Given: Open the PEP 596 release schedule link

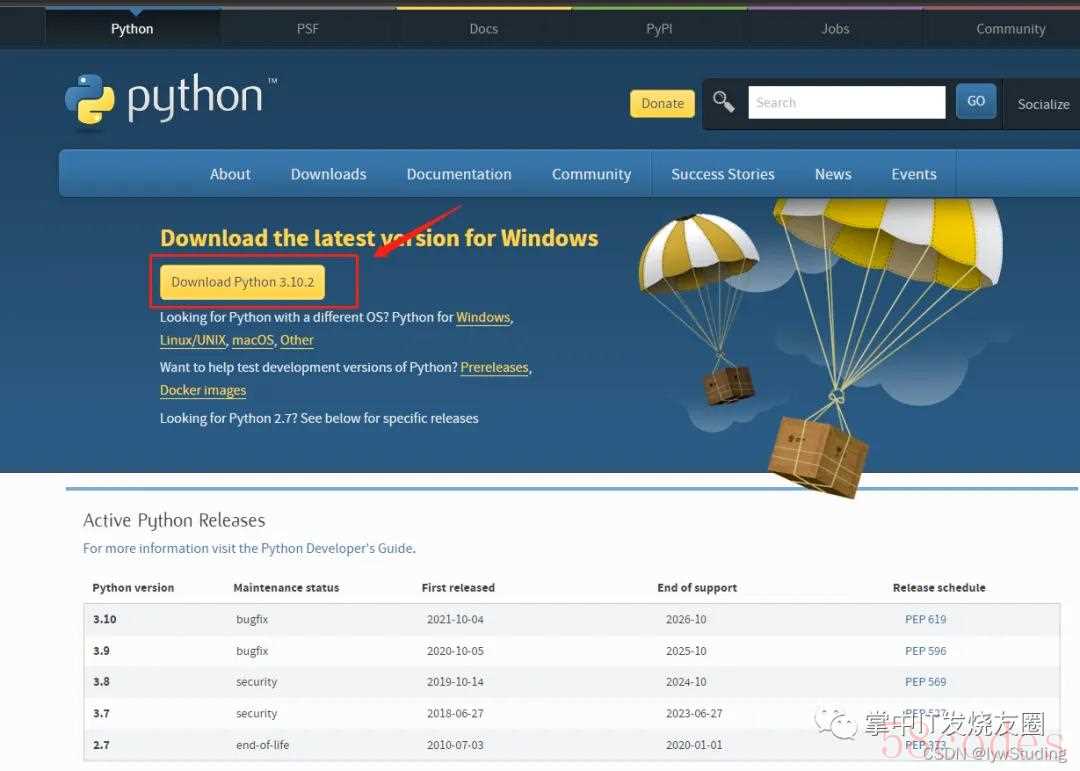Looking at the screenshot, I should tap(926, 651).
